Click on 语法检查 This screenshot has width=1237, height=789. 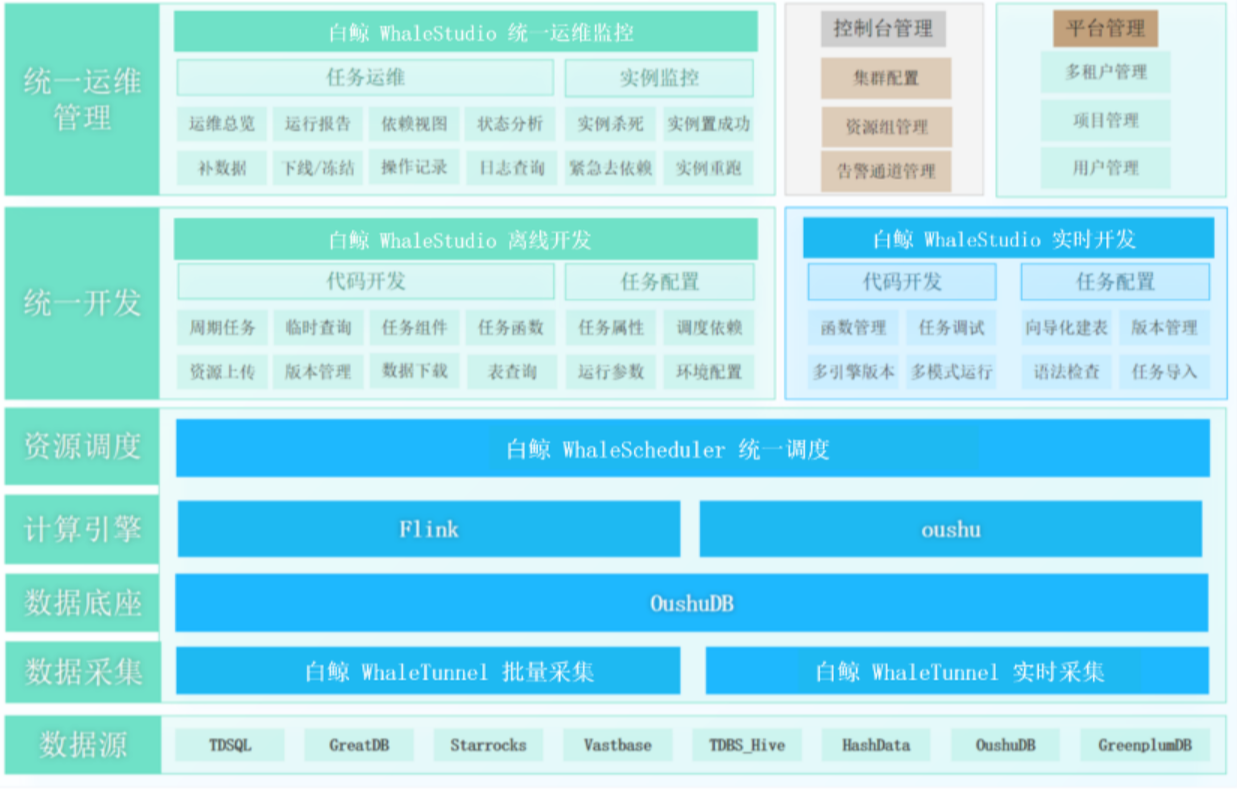[1066, 372]
